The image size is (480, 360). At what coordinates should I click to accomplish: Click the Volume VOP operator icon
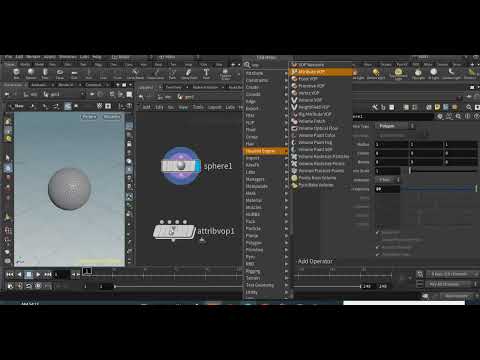(294, 100)
